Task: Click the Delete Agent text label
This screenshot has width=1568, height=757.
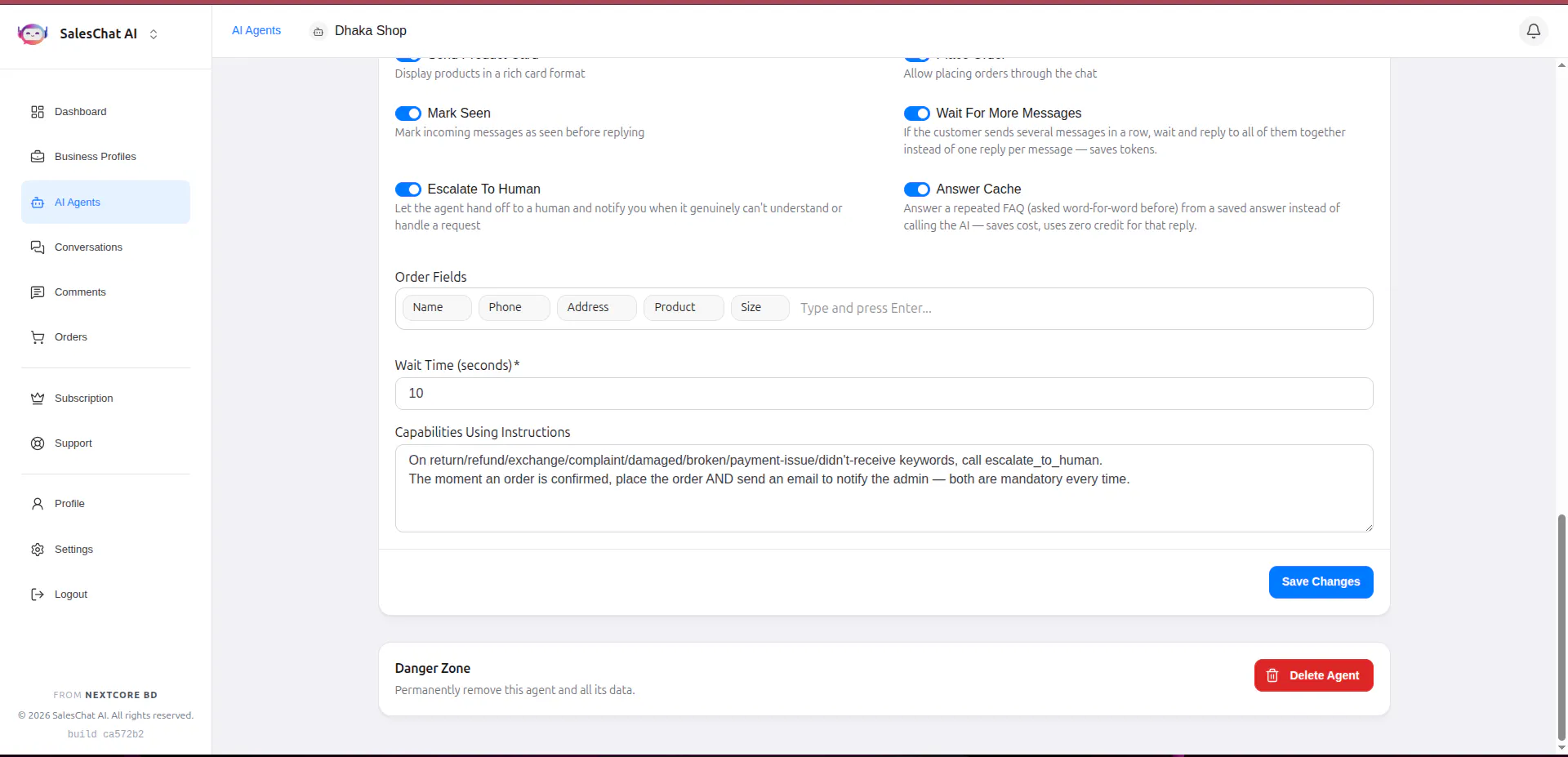Action: pyautogui.click(x=1325, y=675)
